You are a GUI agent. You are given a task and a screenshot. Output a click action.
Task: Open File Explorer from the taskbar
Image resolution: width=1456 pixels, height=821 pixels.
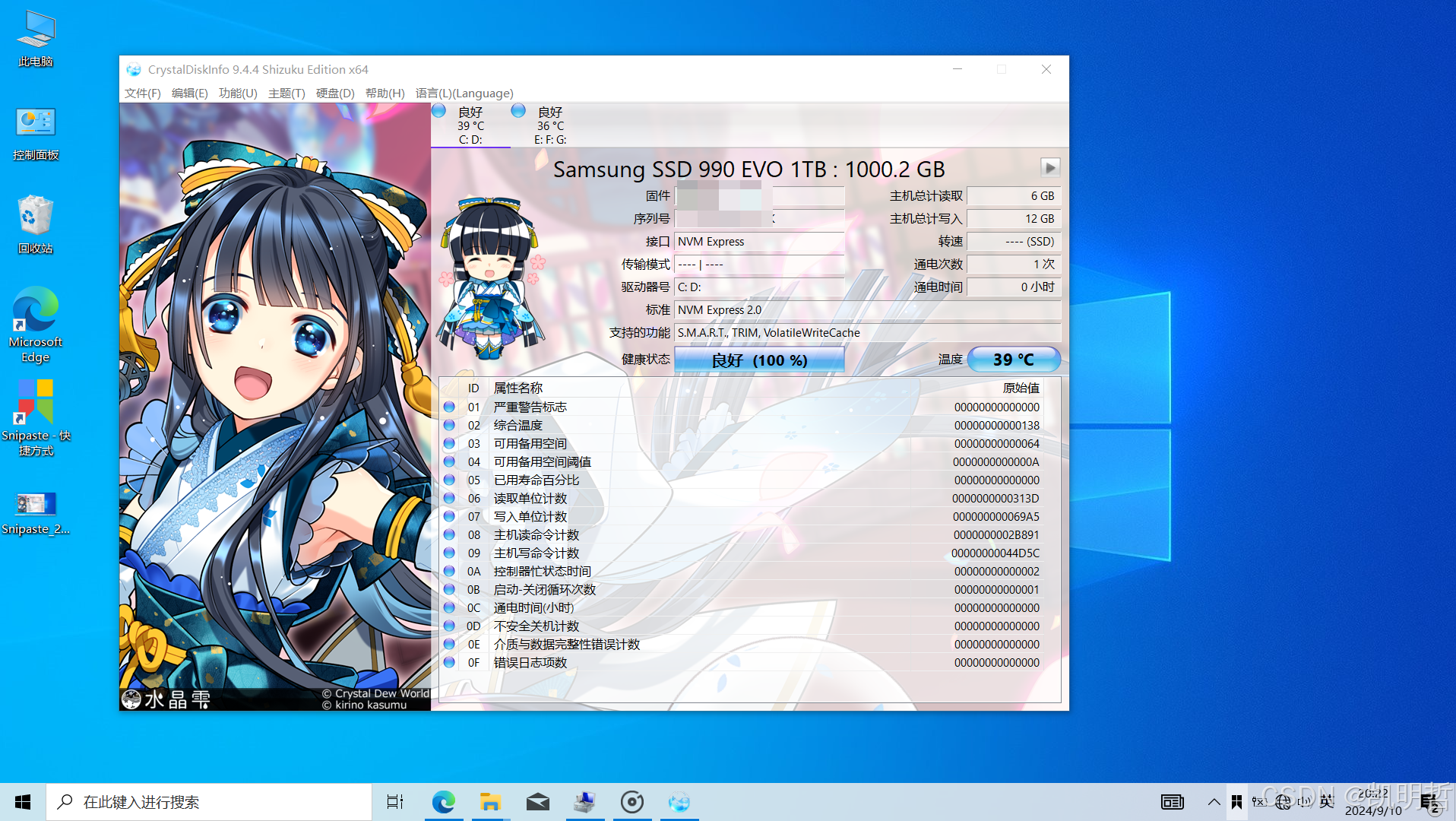(490, 802)
